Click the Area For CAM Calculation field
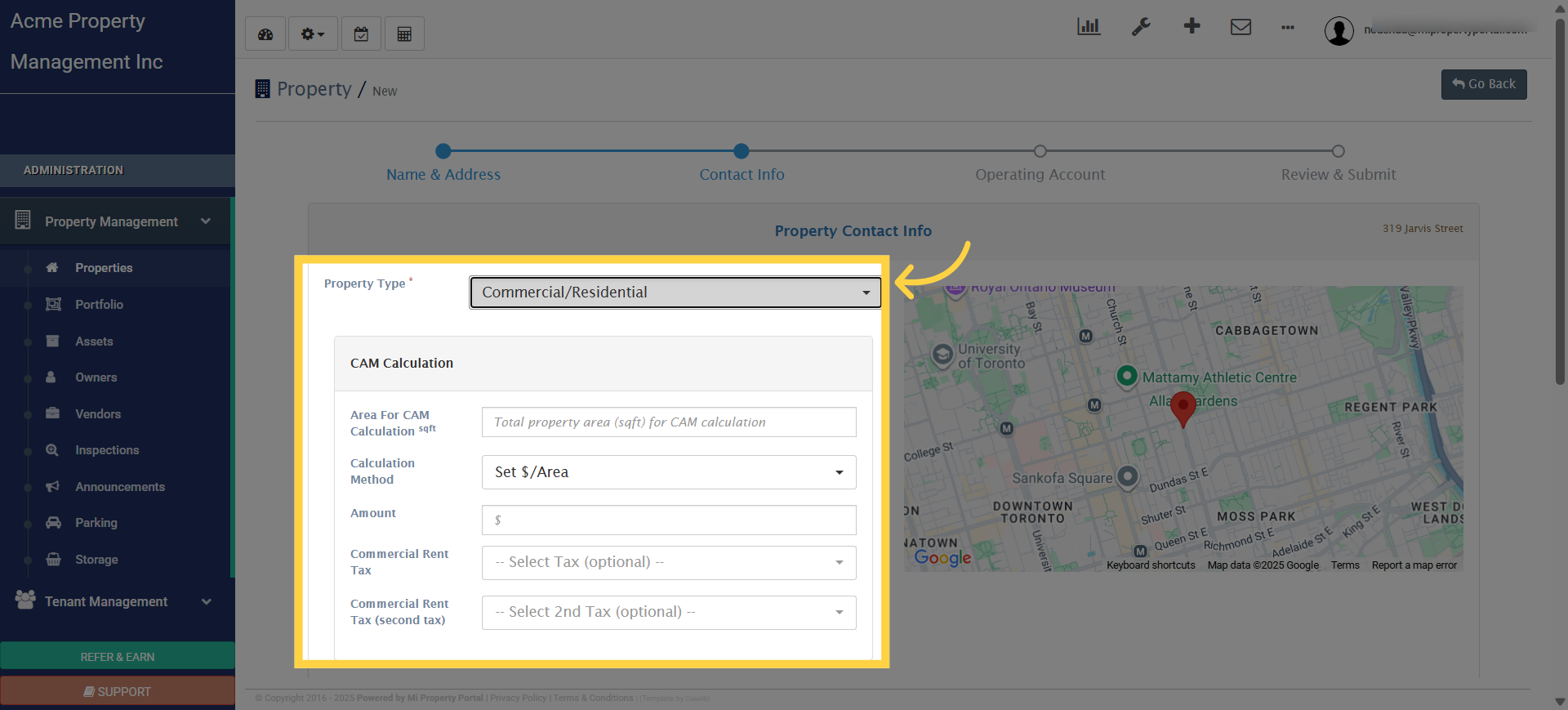This screenshot has height=710, width=1568. [668, 422]
